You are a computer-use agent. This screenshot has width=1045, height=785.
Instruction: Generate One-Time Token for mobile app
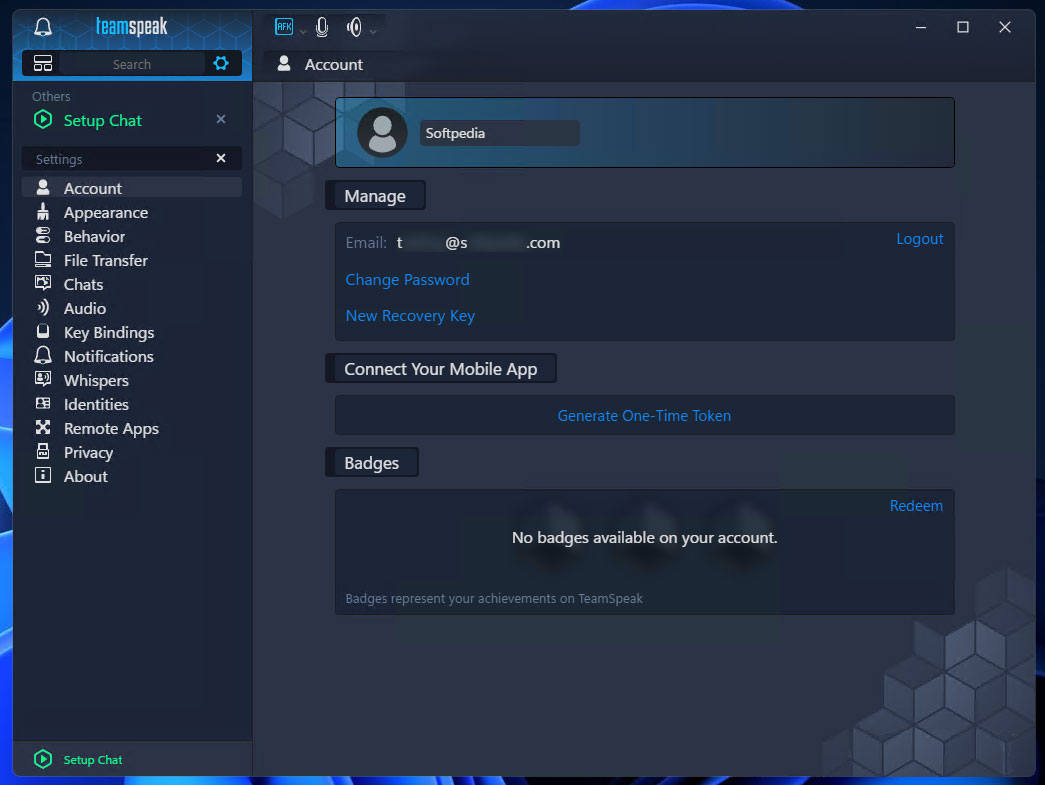(x=644, y=415)
